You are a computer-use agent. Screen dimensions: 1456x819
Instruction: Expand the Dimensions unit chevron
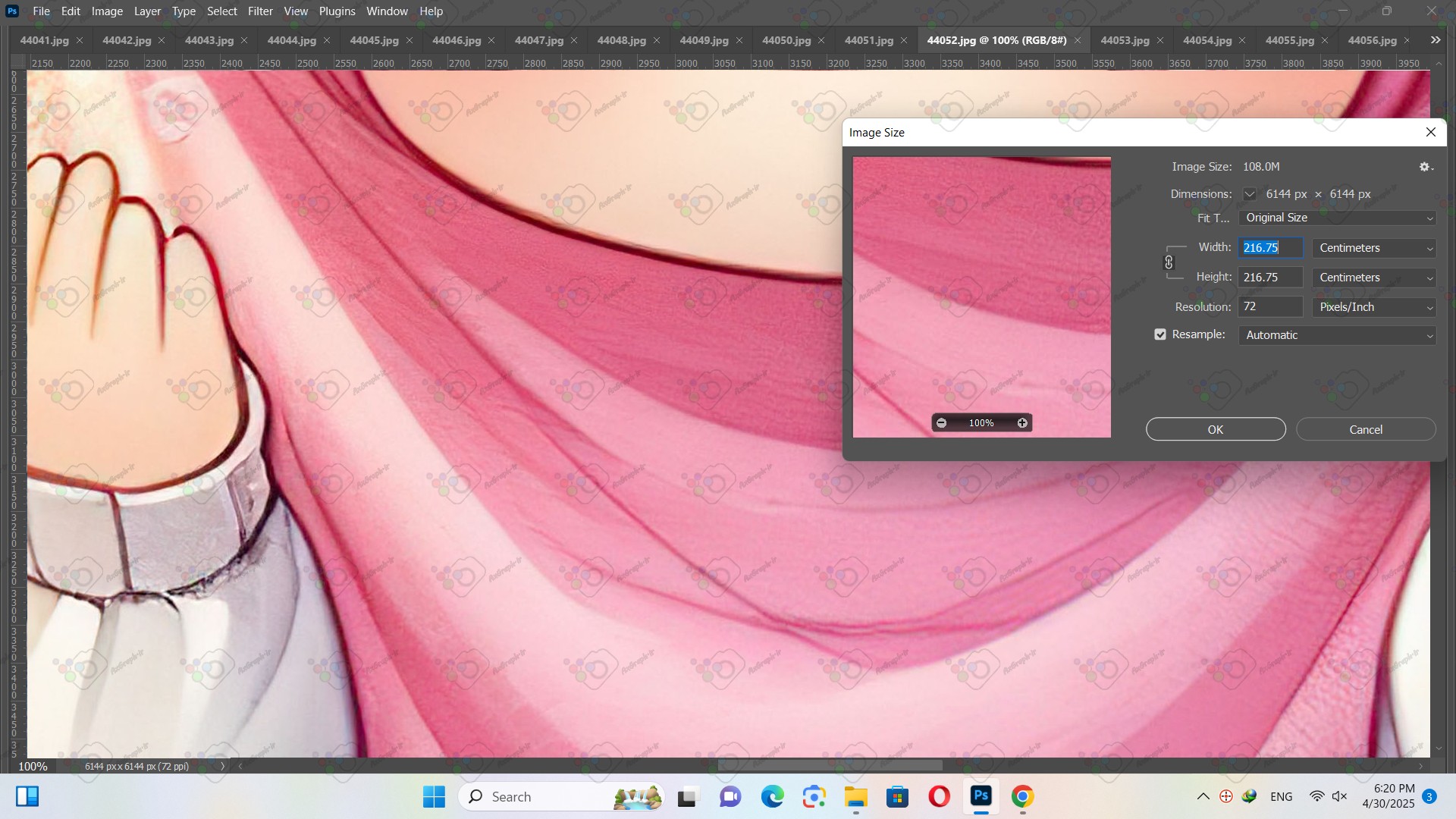1249,194
